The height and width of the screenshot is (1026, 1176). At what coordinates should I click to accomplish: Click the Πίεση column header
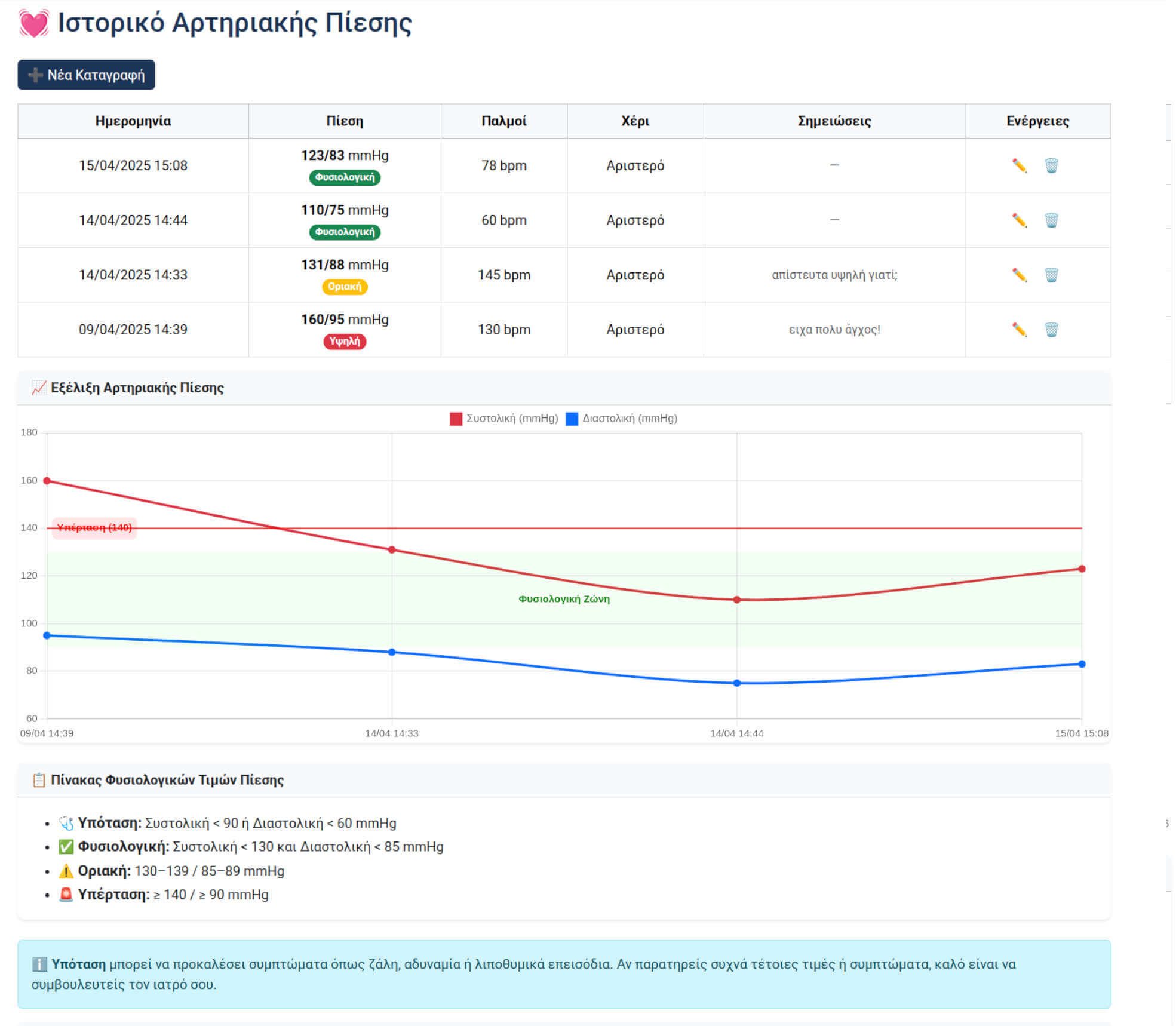click(345, 121)
